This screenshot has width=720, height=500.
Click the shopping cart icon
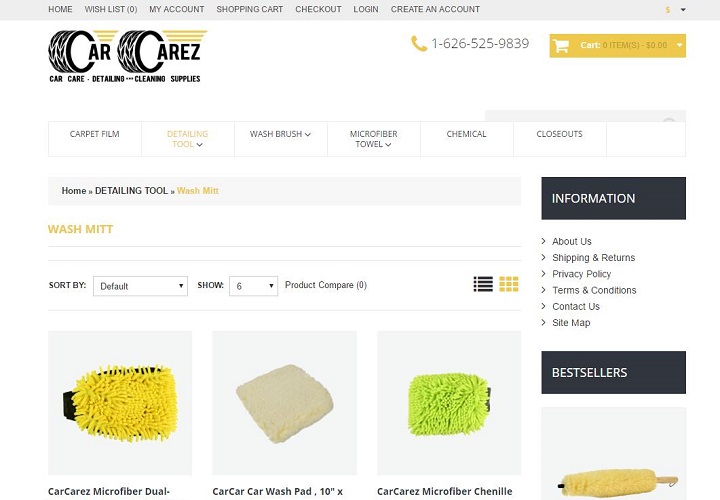(561, 45)
